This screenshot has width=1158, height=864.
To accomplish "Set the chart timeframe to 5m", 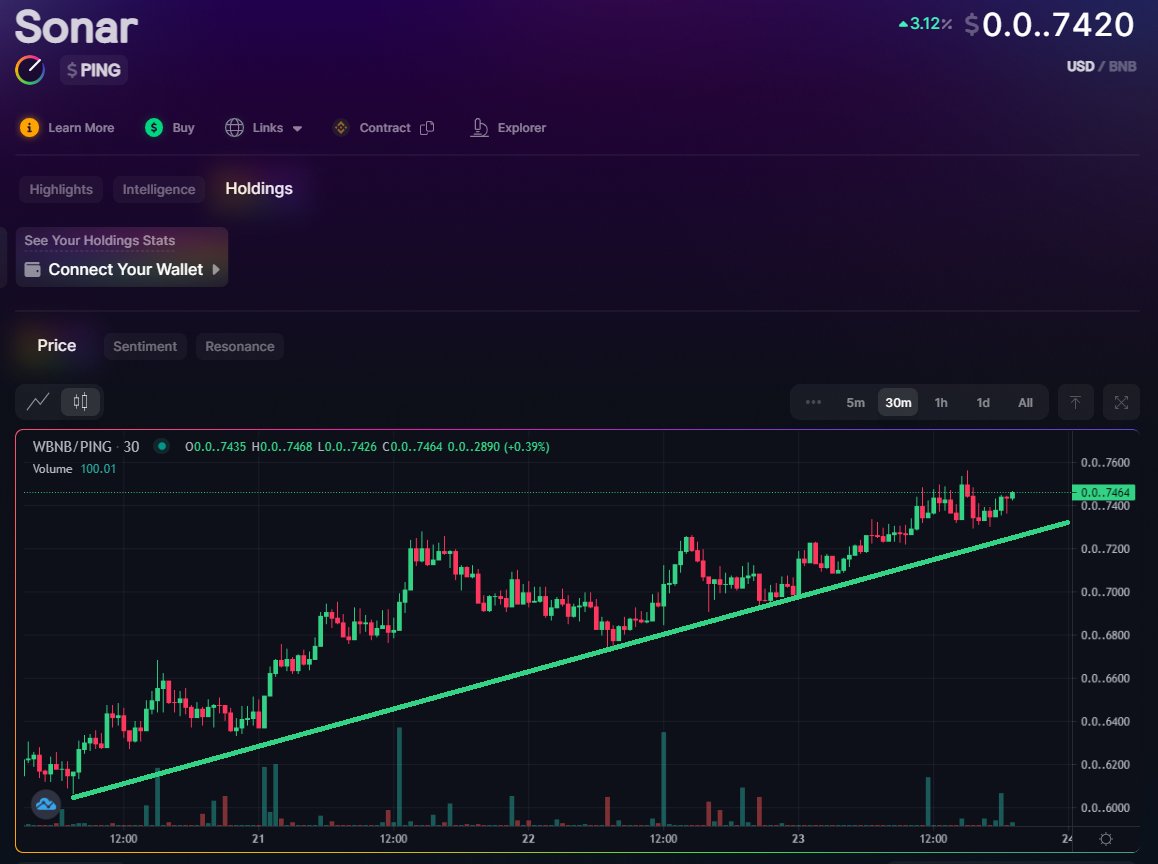I will tap(855, 402).
